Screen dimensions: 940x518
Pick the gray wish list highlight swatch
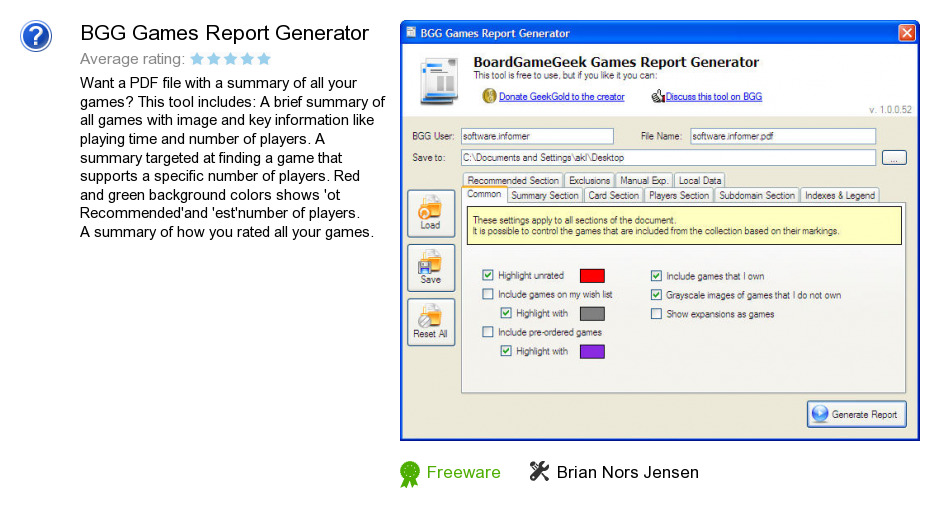coord(592,314)
